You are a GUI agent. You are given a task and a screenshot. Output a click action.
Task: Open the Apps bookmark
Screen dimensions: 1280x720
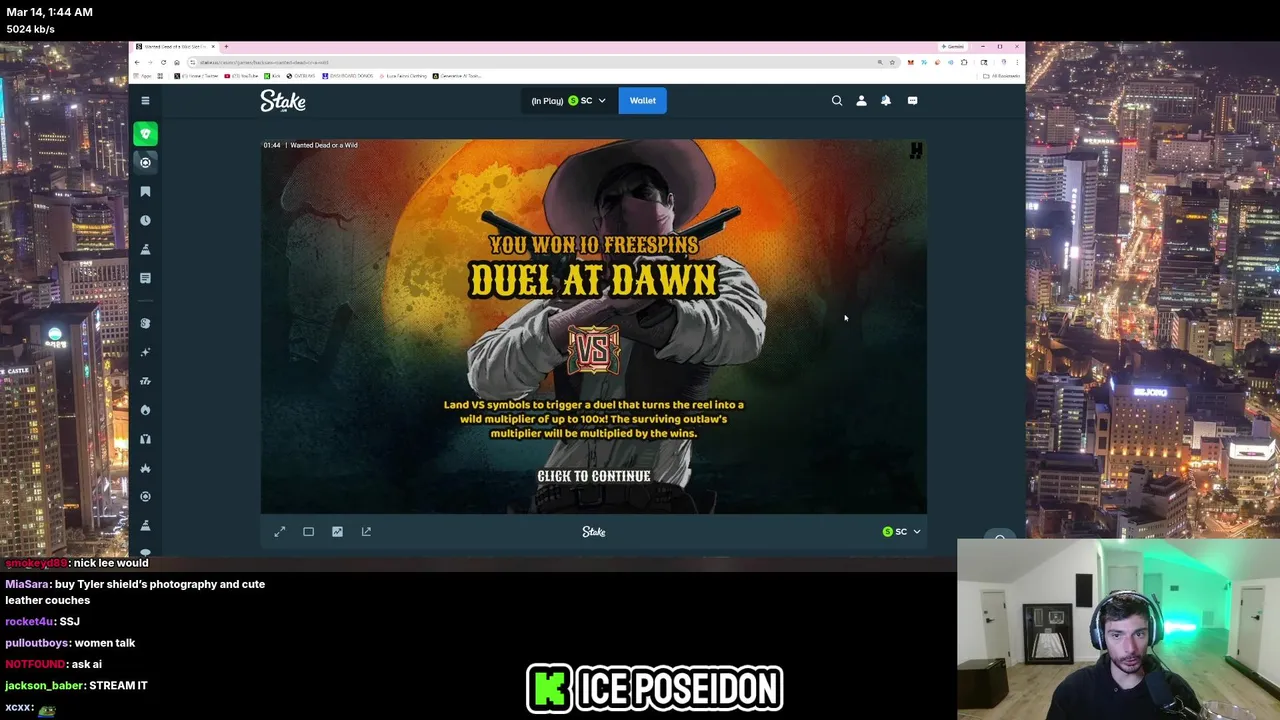click(141, 76)
